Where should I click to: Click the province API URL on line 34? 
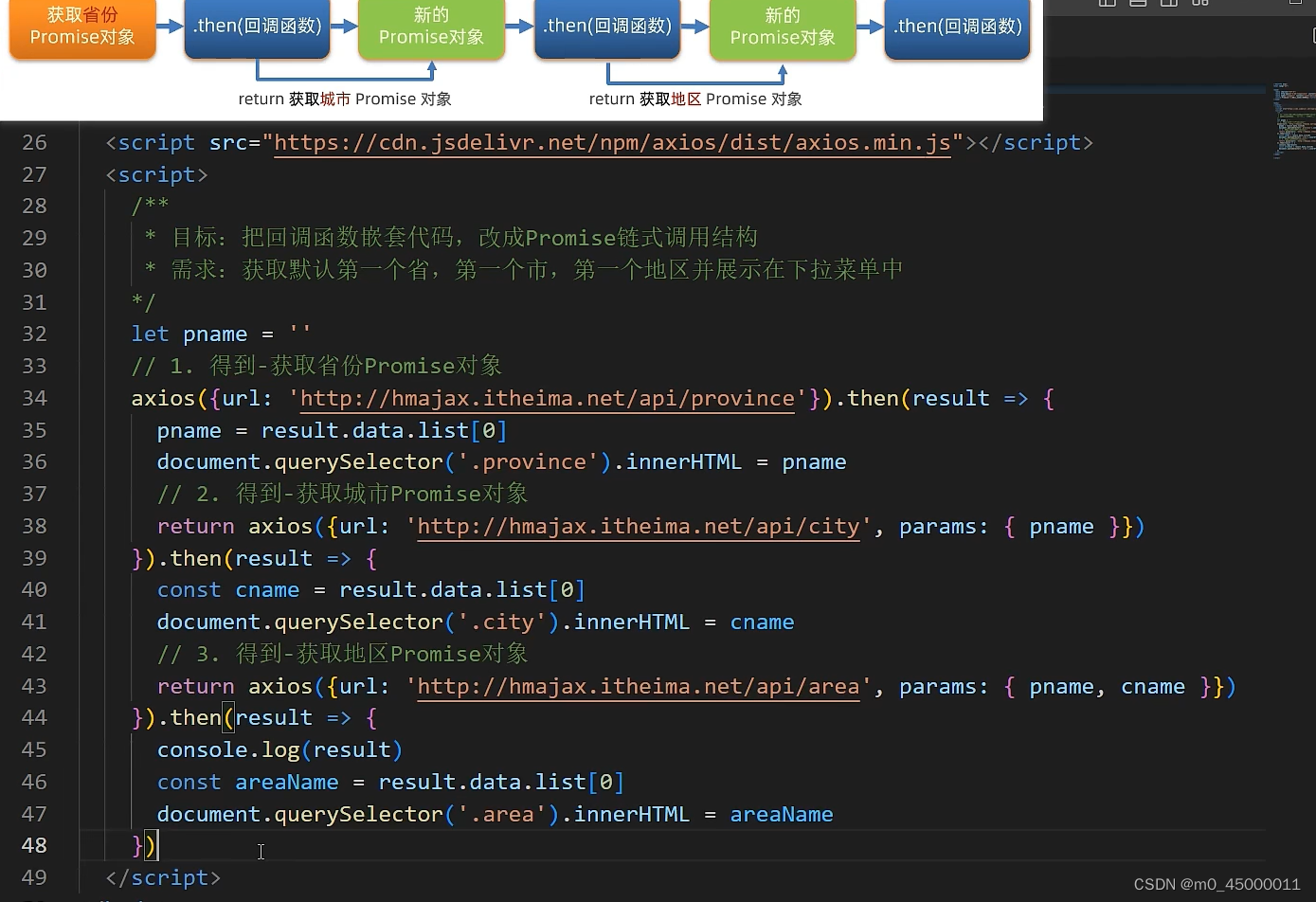pyautogui.click(x=547, y=398)
